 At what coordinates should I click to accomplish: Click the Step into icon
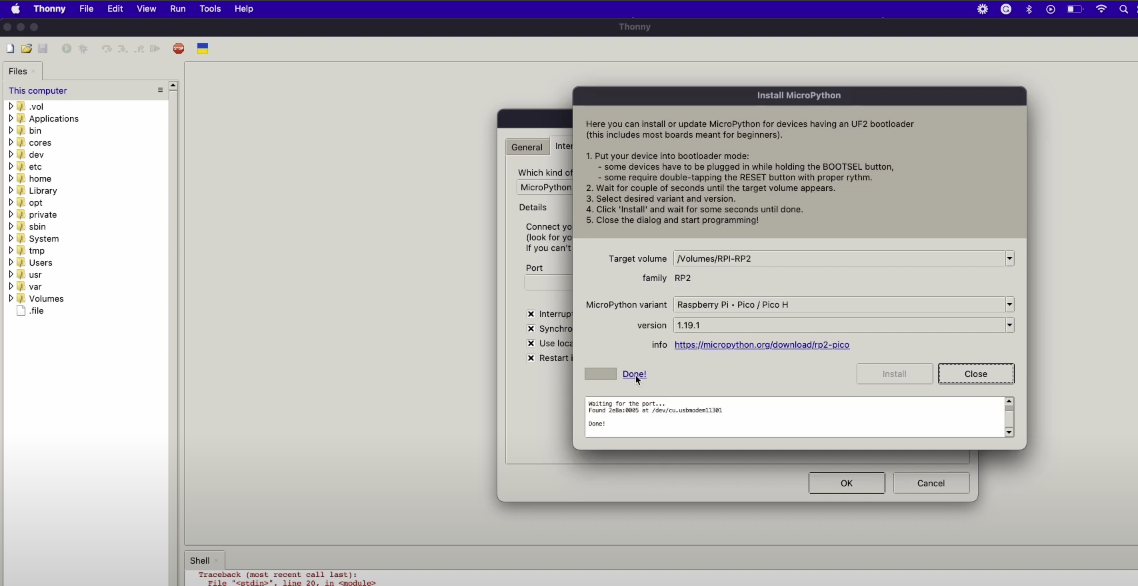click(122, 49)
